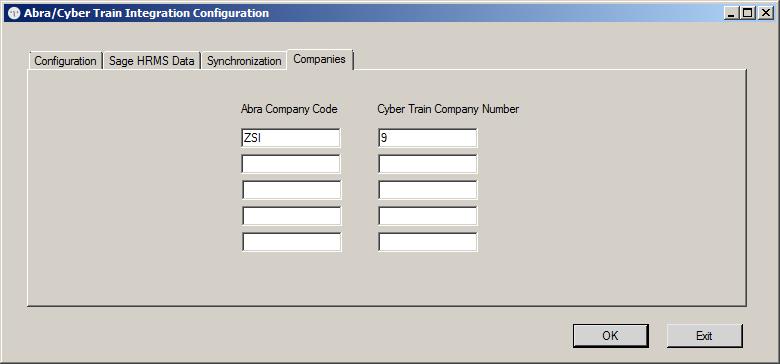Select the third Cyber Train Company Number field
This screenshot has width=780, height=364.
point(428,190)
